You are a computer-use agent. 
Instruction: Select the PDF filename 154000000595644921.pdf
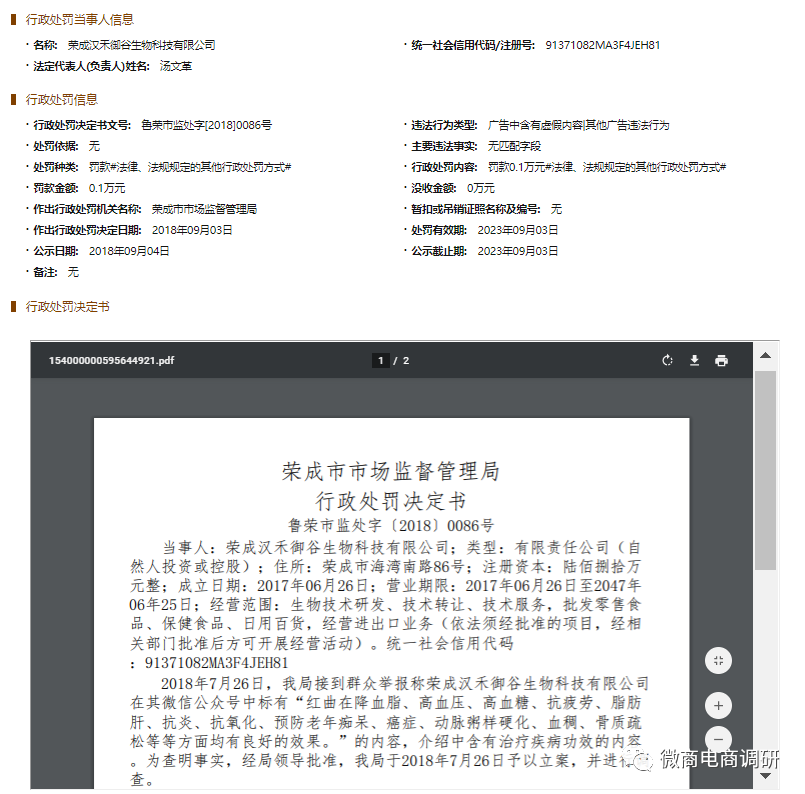[x=111, y=361]
